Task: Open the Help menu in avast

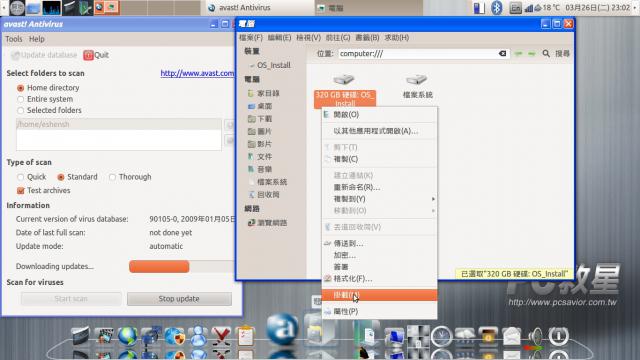Action: click(x=37, y=39)
